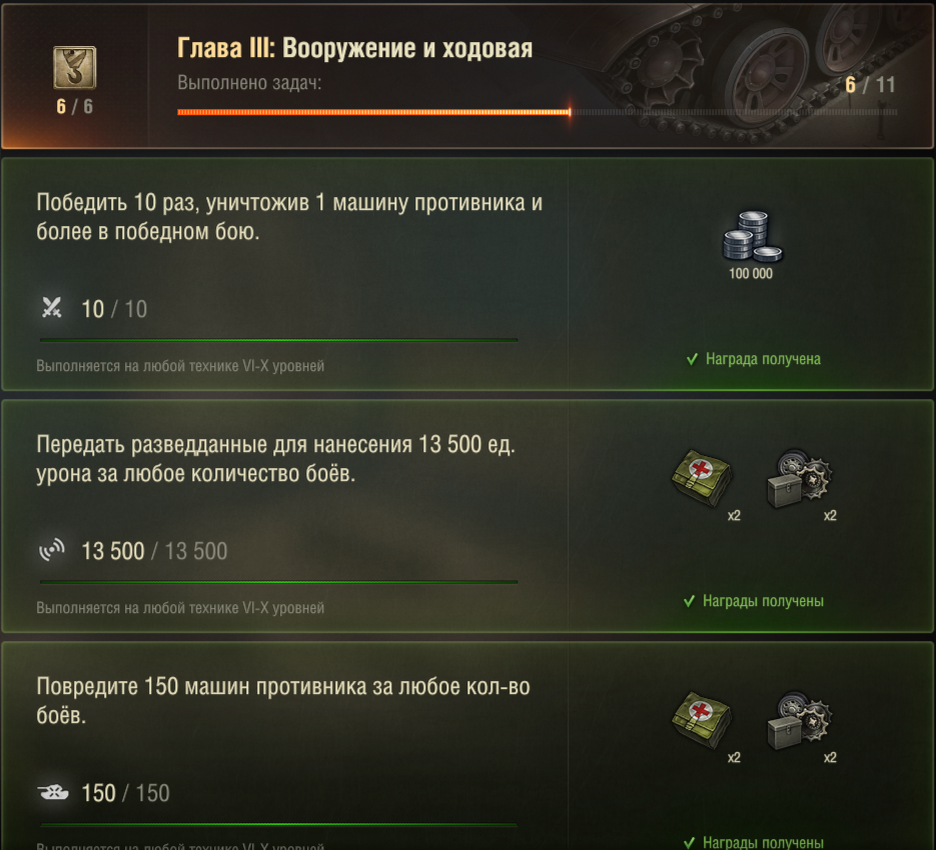Click the green progress bar under 10 / 10

(x=279, y=340)
